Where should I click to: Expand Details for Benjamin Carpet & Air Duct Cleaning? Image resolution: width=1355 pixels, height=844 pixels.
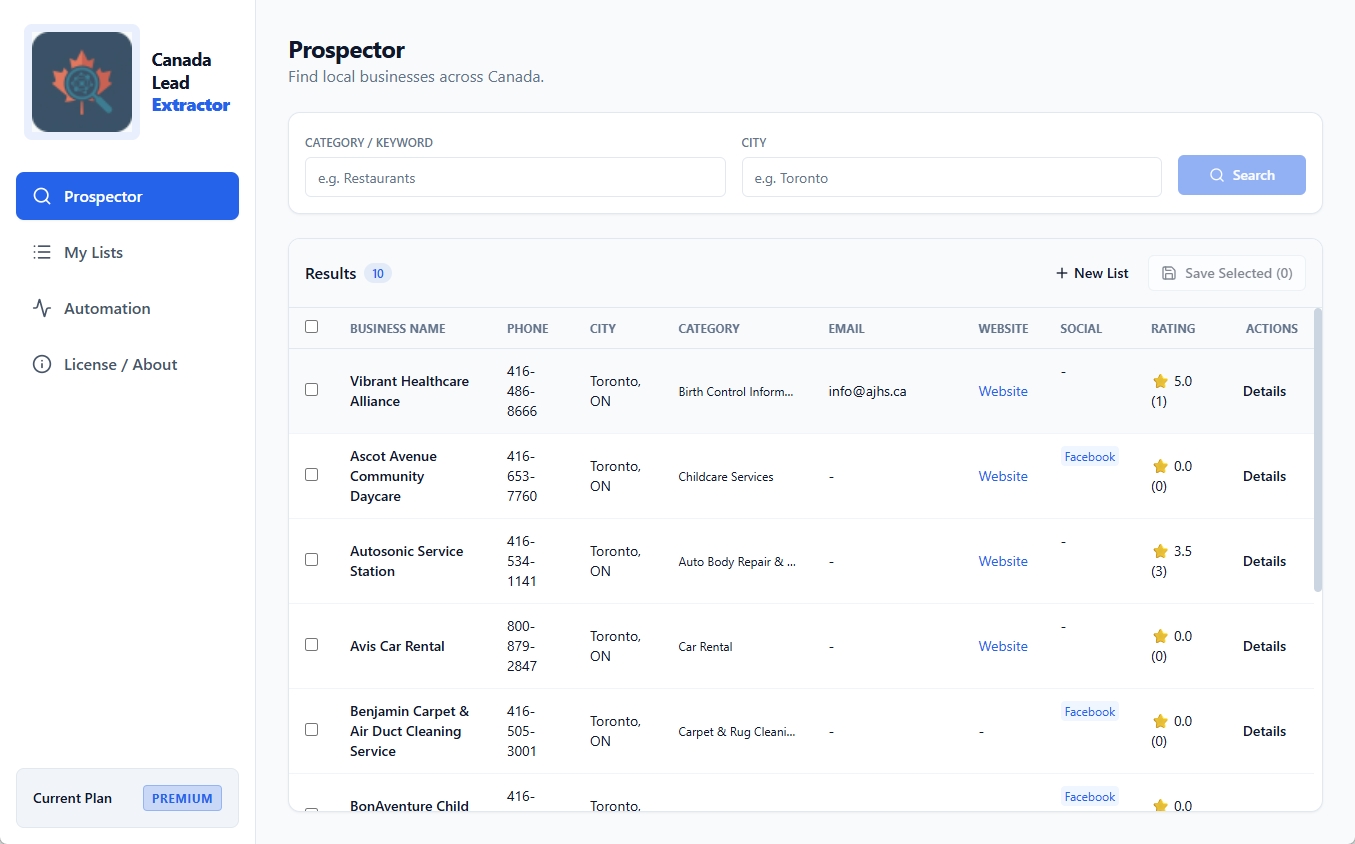click(x=1263, y=730)
